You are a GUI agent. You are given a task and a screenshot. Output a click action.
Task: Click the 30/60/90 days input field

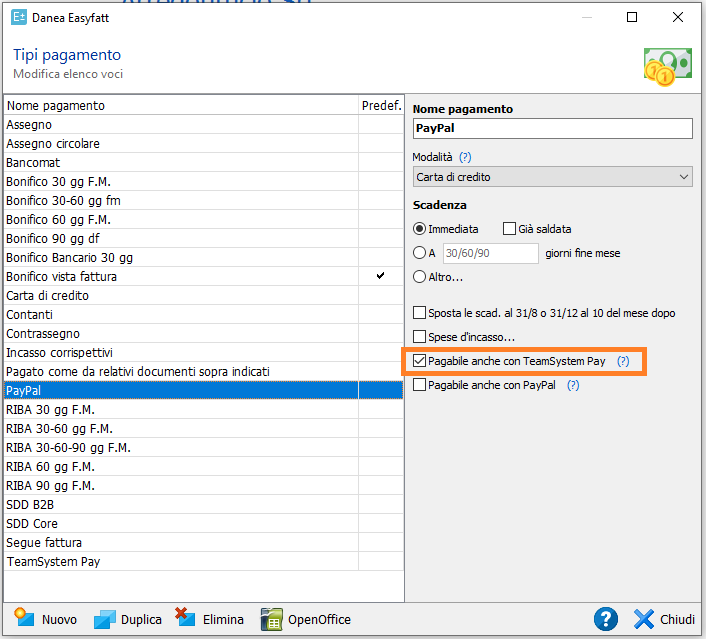tap(490, 253)
